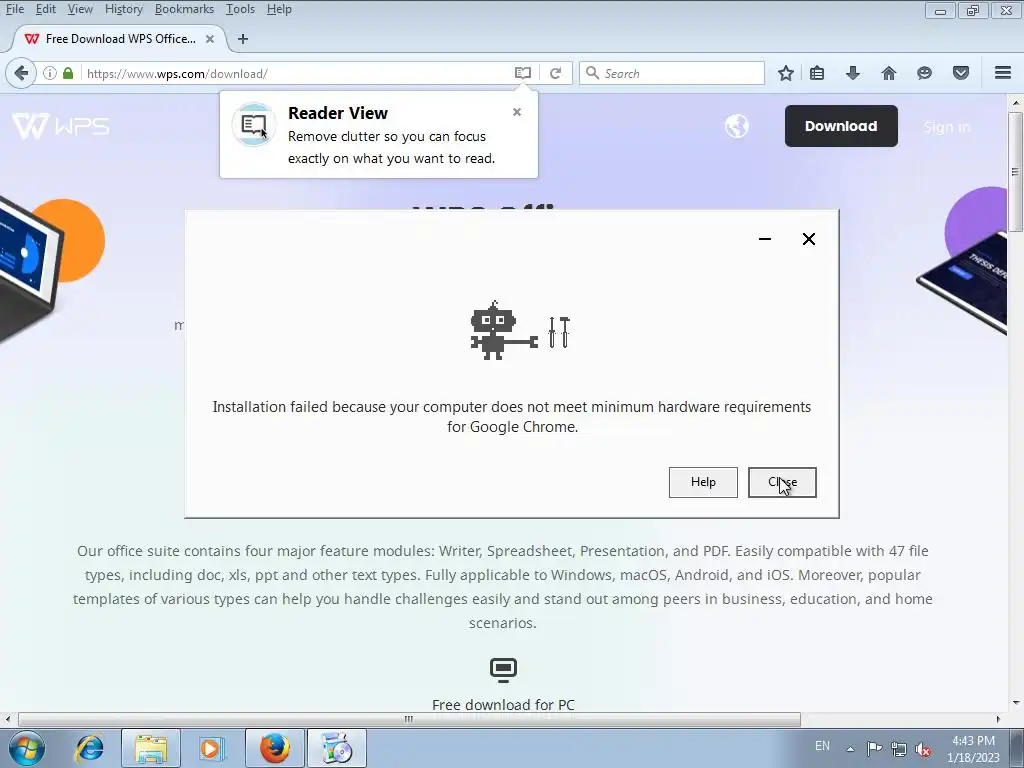
Task: Reload the page with the refresh icon
Action: pyautogui.click(x=555, y=73)
